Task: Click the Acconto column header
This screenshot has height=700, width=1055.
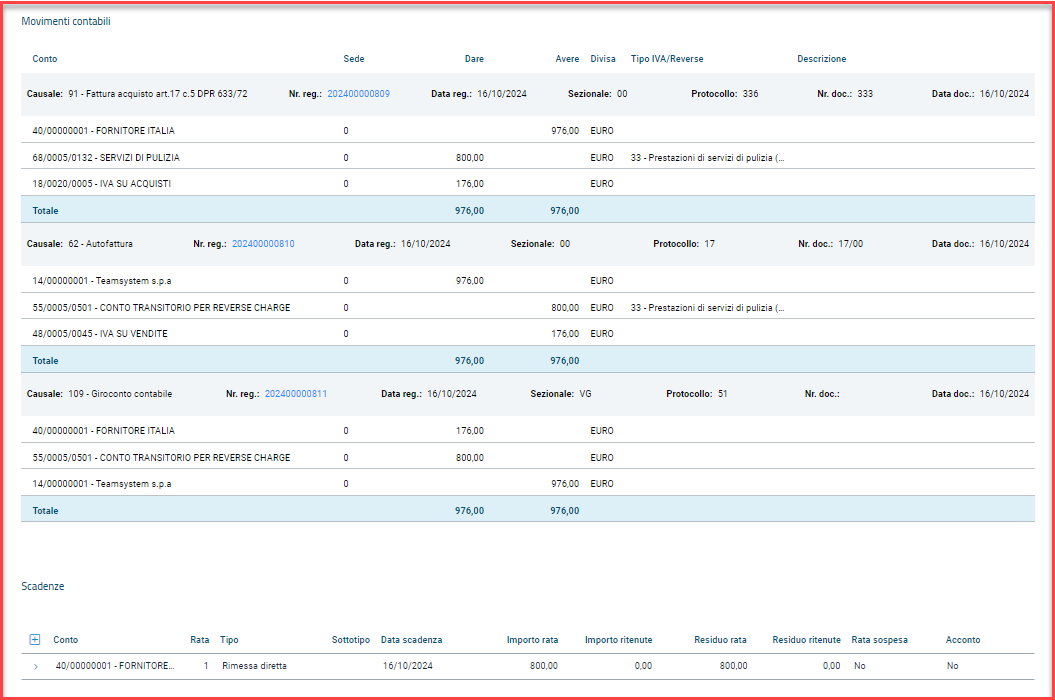Action: (962, 640)
